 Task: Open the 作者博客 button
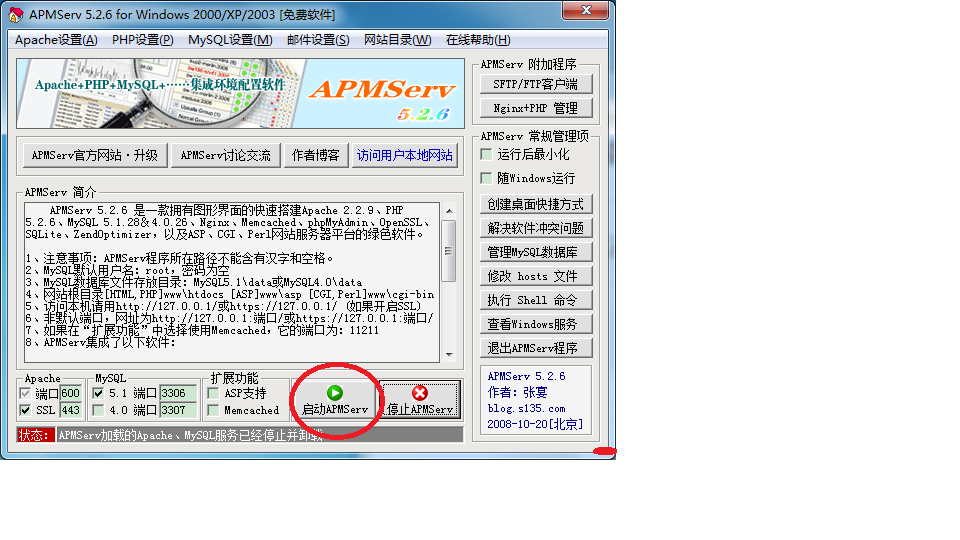pos(315,156)
